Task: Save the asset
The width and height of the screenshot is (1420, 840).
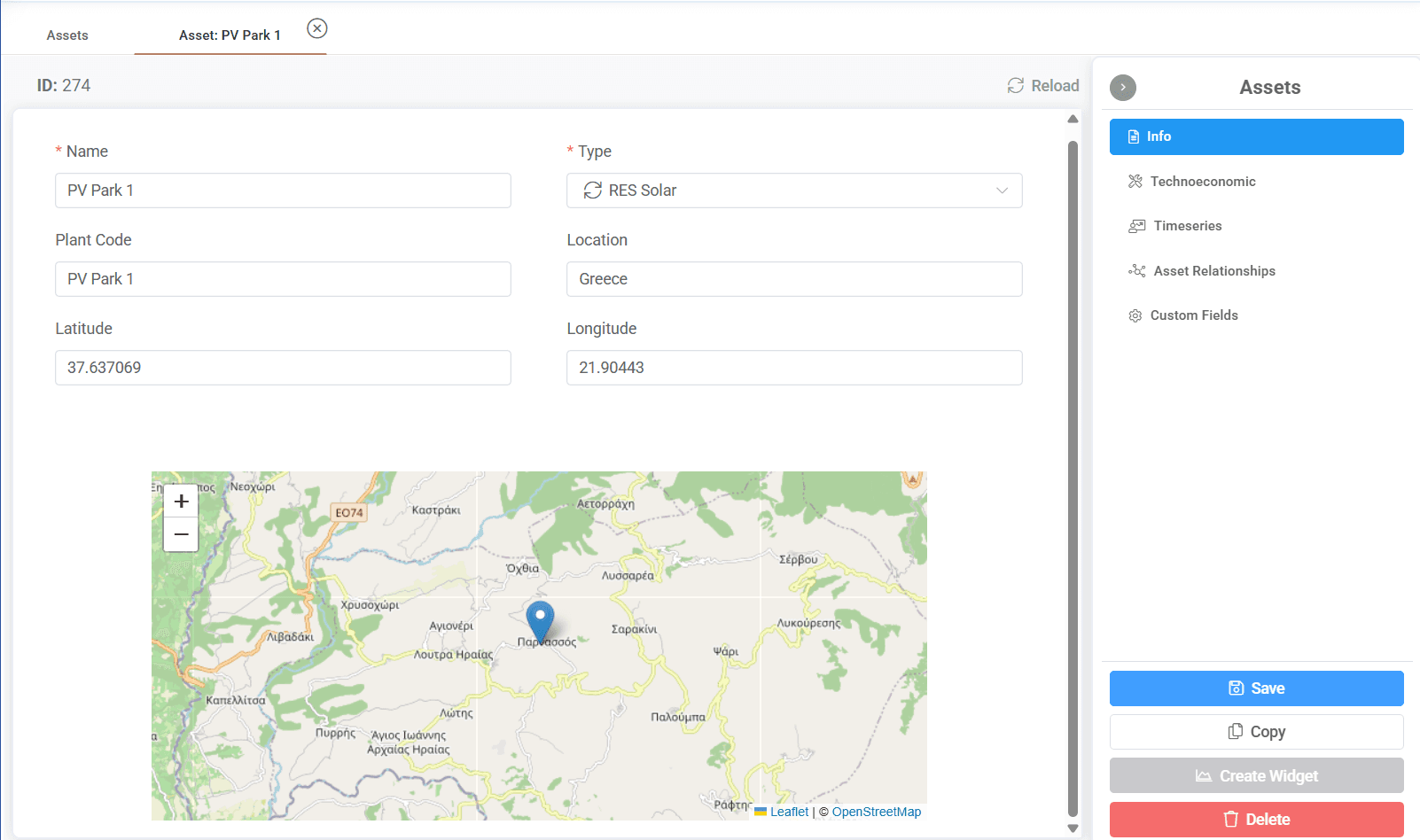Action: point(1256,688)
